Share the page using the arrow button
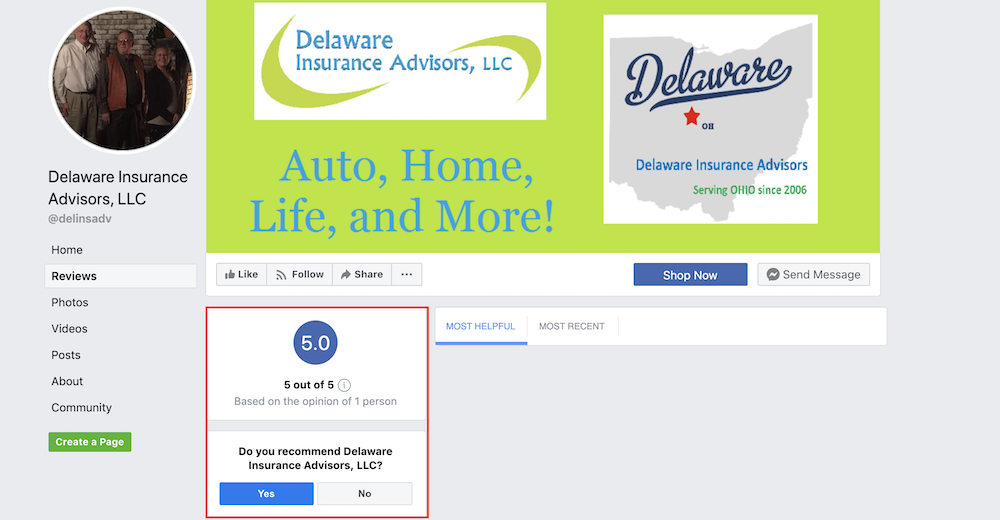Screen dimensions: 1000x520 click(x=362, y=274)
